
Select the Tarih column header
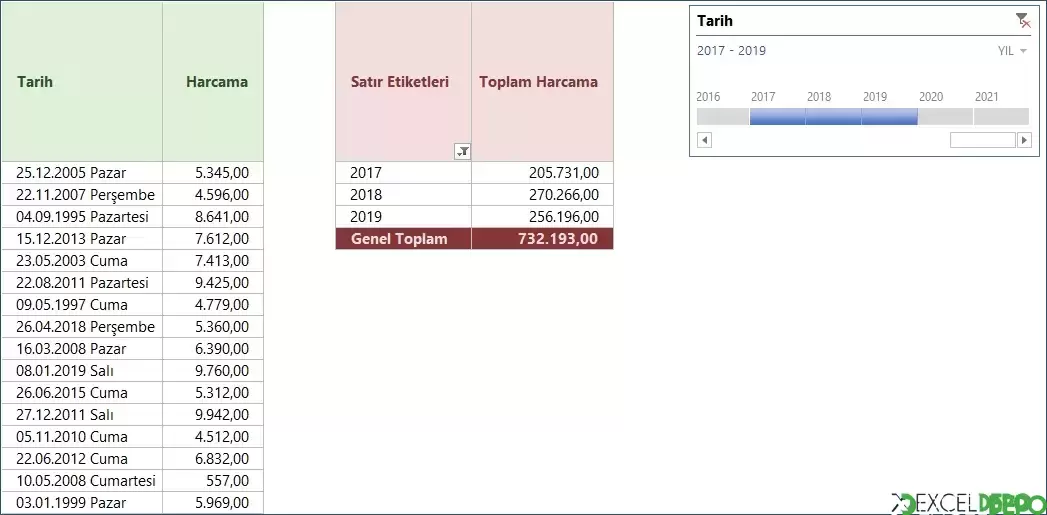point(81,81)
